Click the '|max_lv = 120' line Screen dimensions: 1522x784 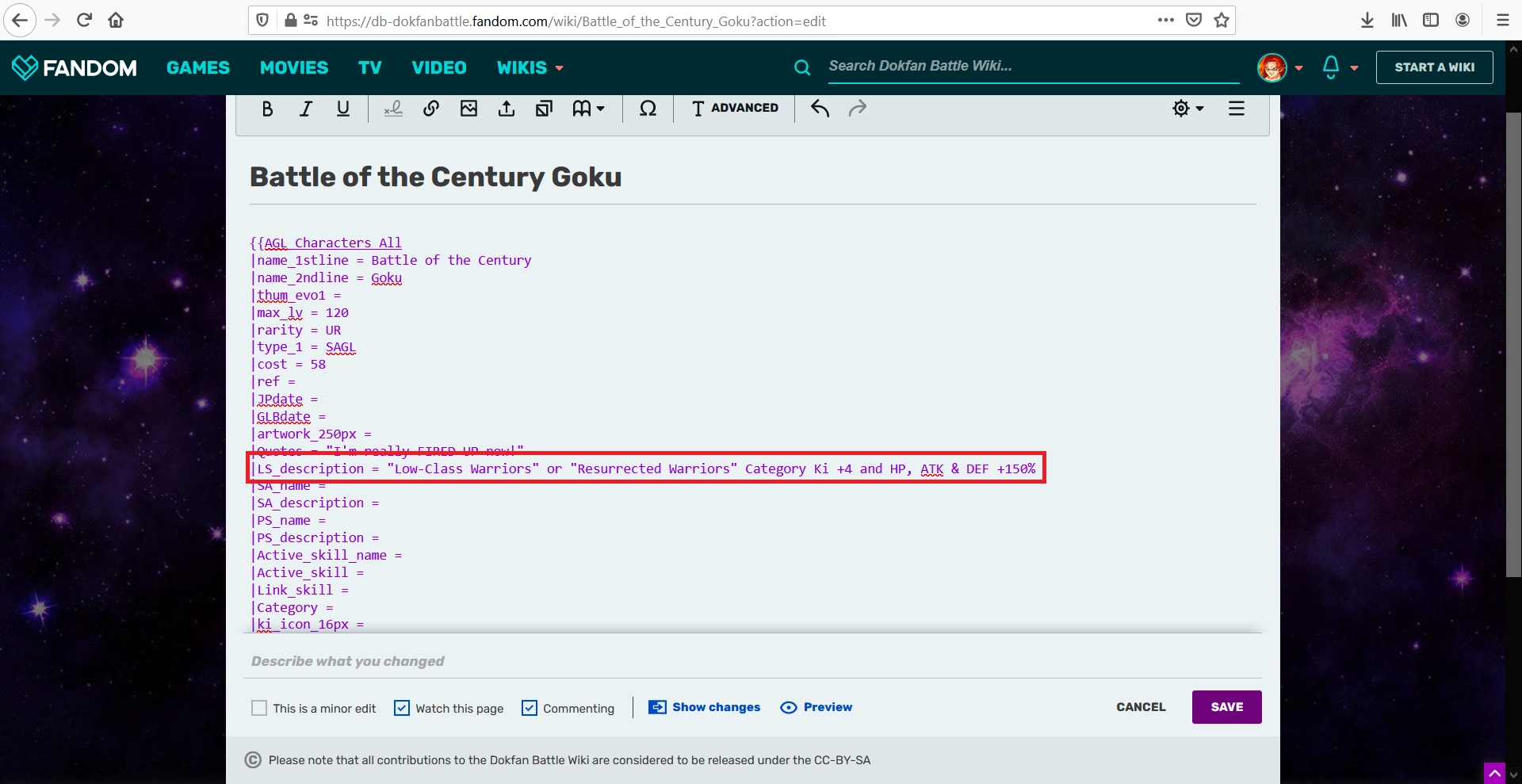click(x=300, y=312)
